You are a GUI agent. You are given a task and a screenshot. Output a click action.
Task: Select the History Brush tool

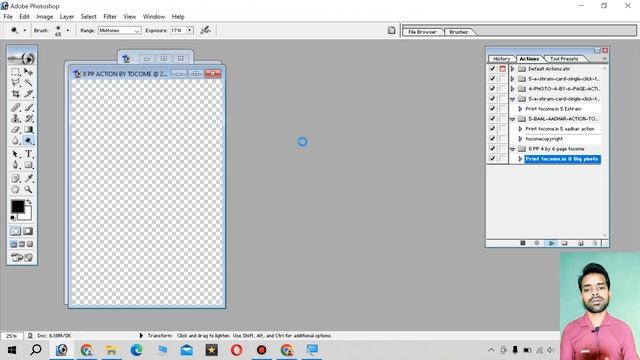pyautogui.click(x=28, y=118)
